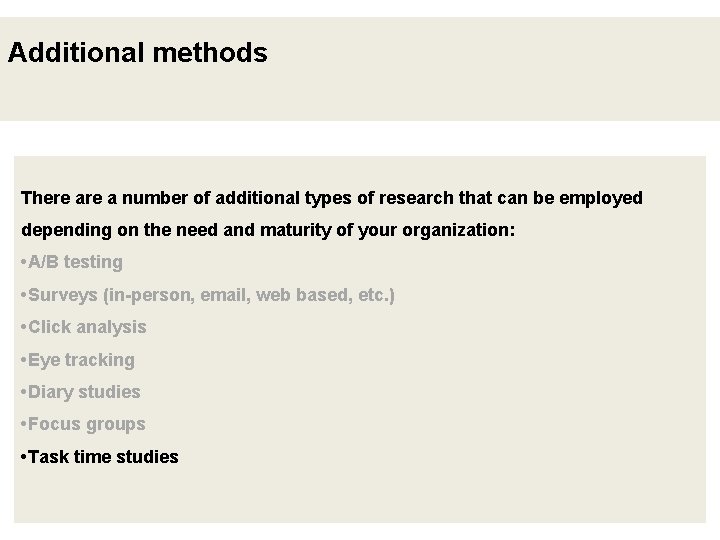Select the 'A/B testing' bullet item
The image size is (720, 540).
pos(75,262)
